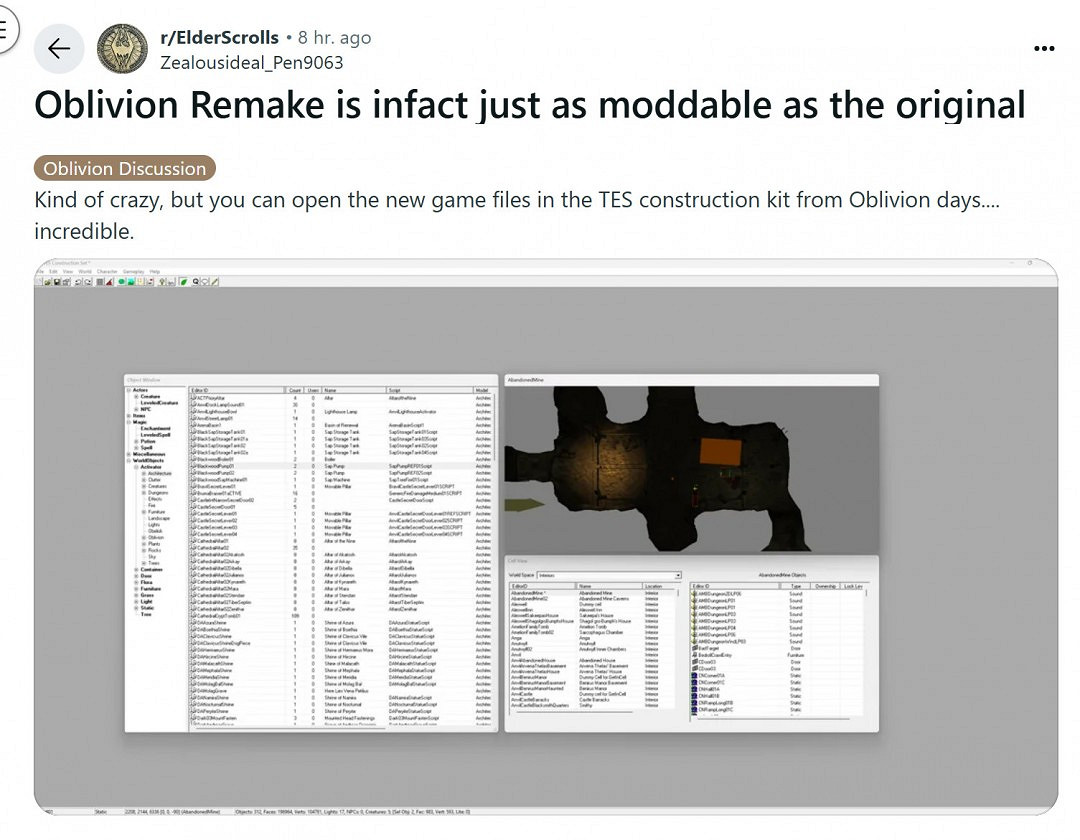Open the World Space dropdown

point(676,576)
